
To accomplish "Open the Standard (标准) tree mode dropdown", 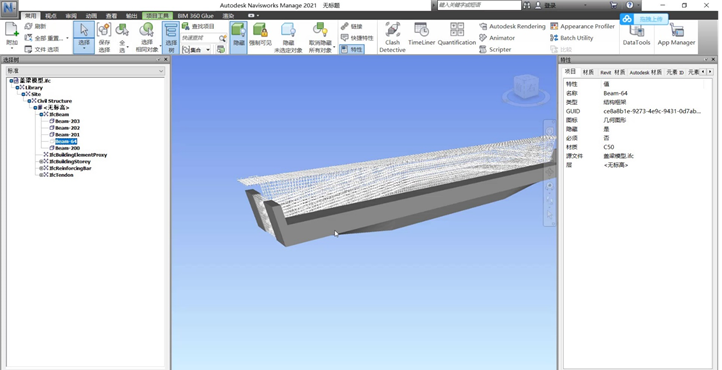I will [85, 71].
